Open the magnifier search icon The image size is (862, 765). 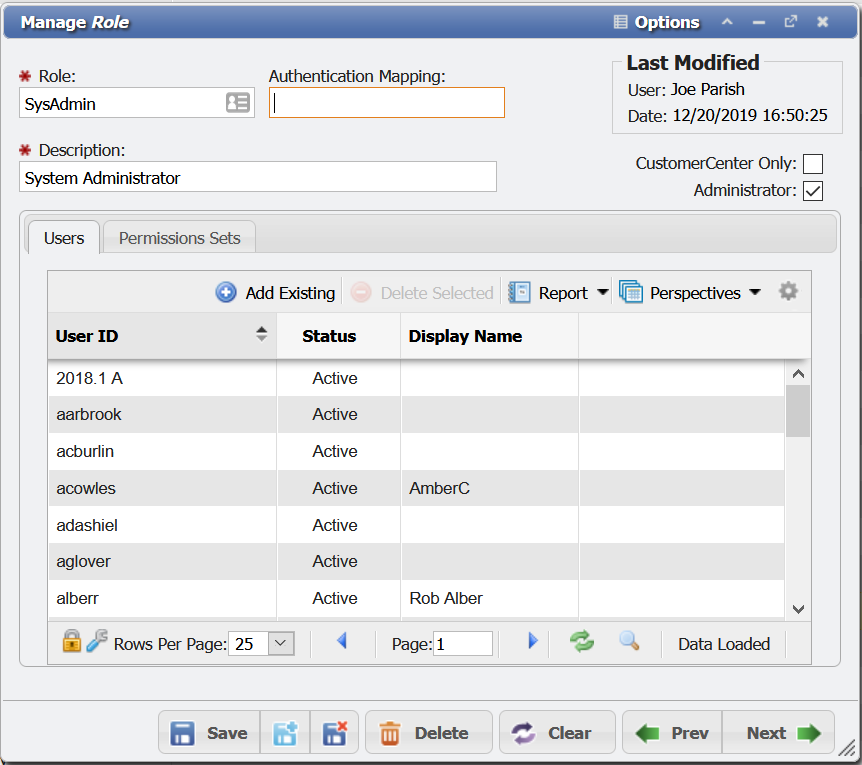tap(629, 642)
